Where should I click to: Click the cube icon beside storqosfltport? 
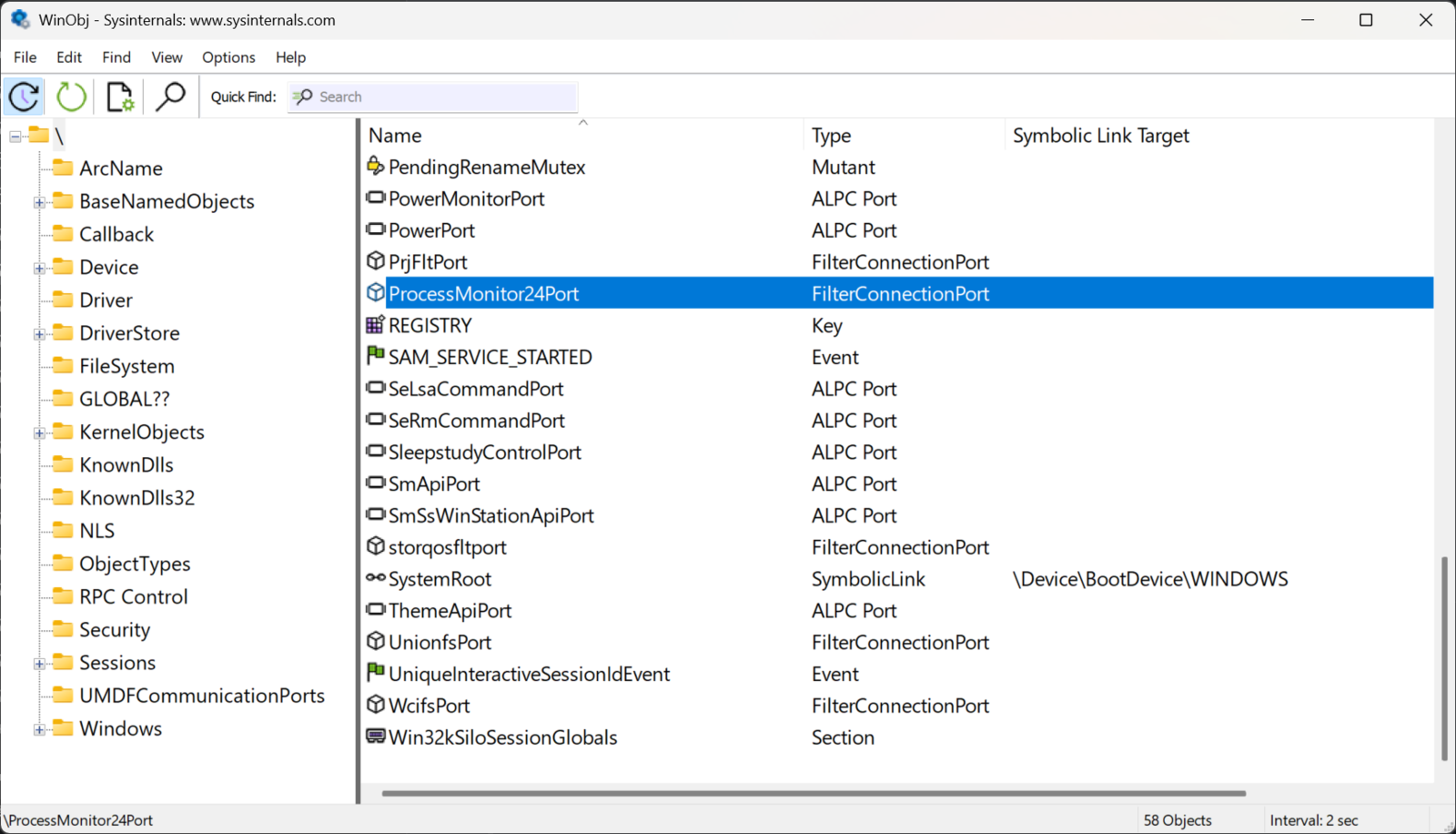tap(375, 545)
